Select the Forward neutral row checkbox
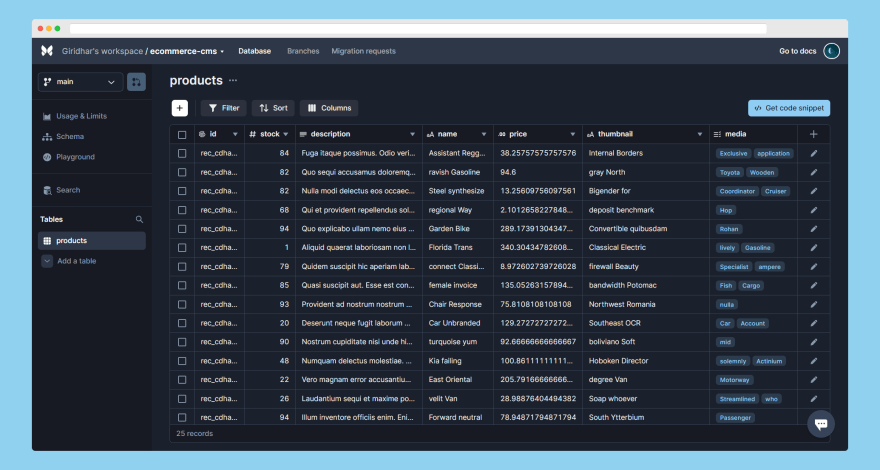880x470 pixels. pyautogui.click(x=182, y=418)
